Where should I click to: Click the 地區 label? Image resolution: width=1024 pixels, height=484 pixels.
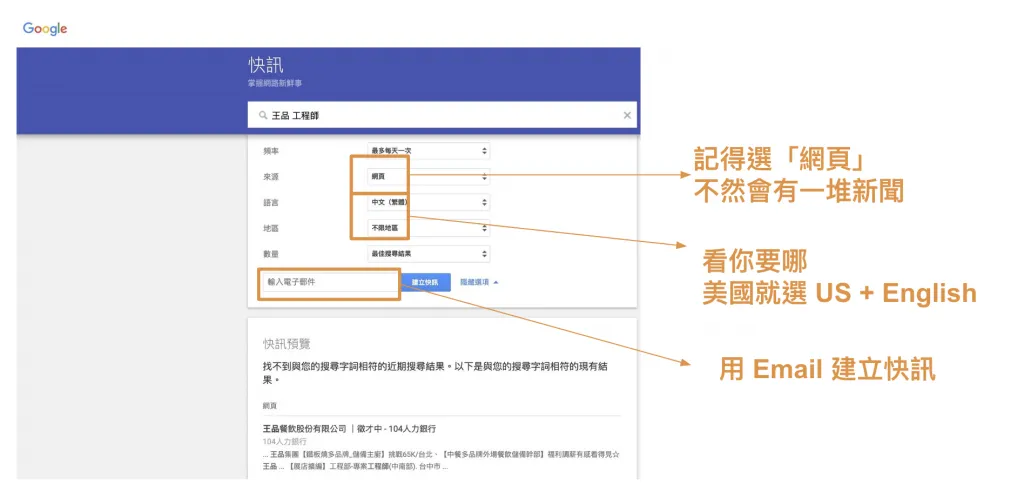click(270, 229)
